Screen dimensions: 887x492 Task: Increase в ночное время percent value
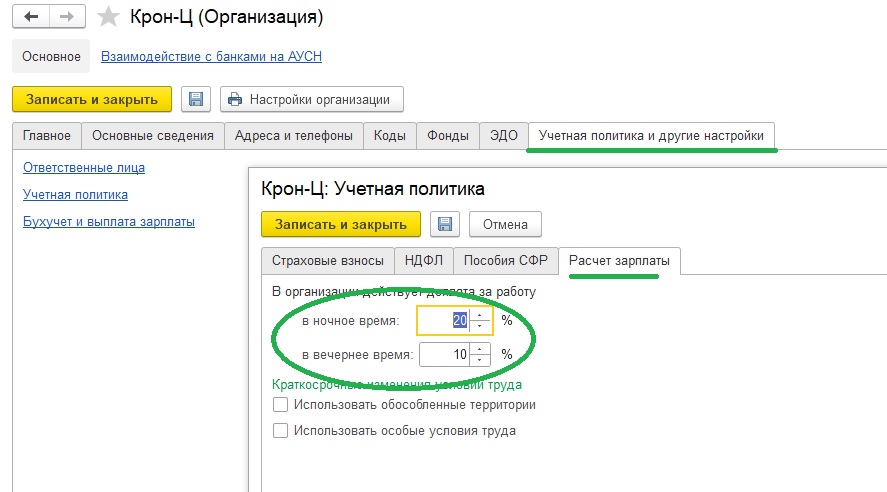(x=480, y=315)
